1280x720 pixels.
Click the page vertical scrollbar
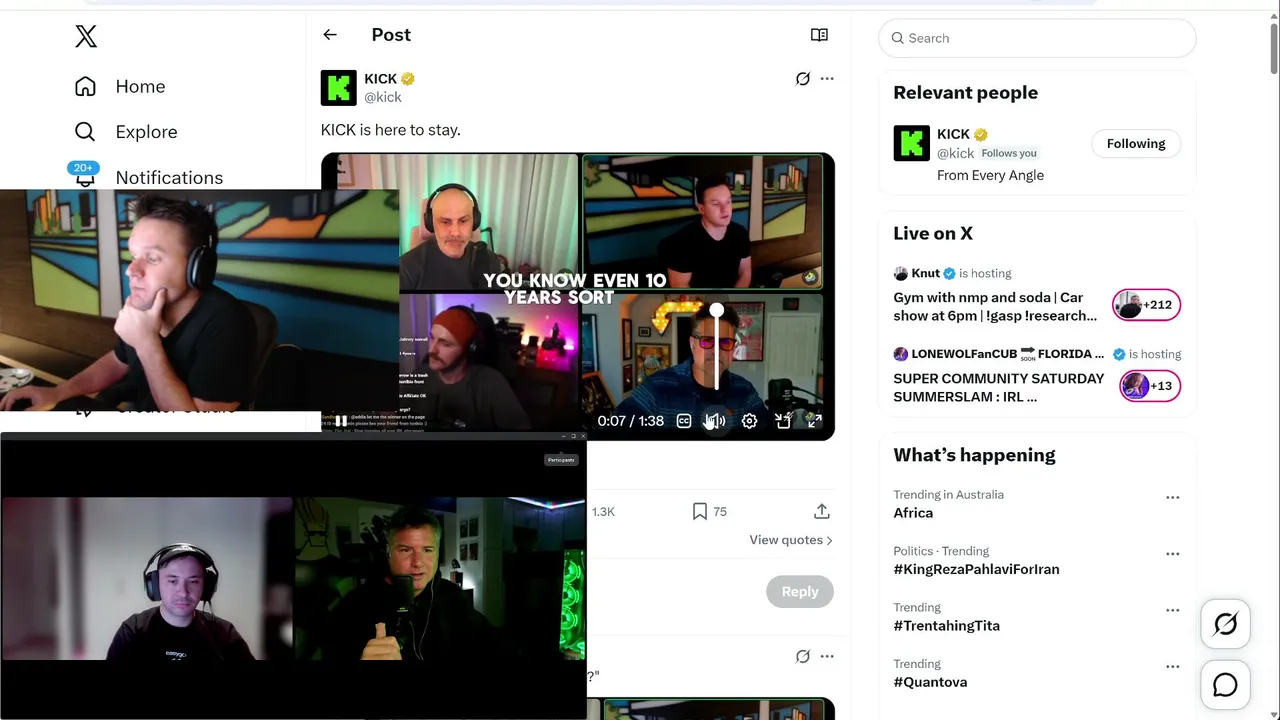1273,48
